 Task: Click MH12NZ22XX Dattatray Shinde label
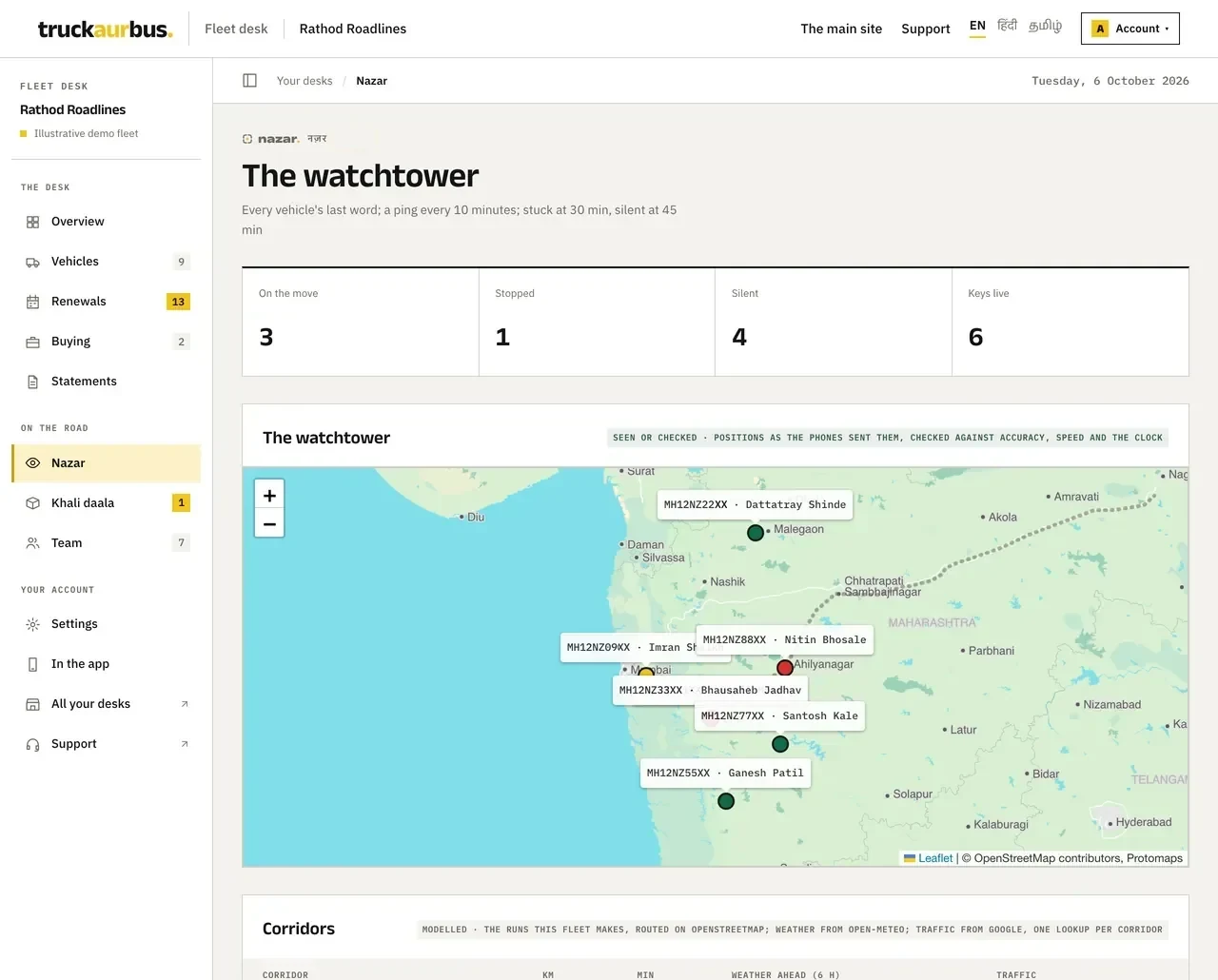(755, 504)
